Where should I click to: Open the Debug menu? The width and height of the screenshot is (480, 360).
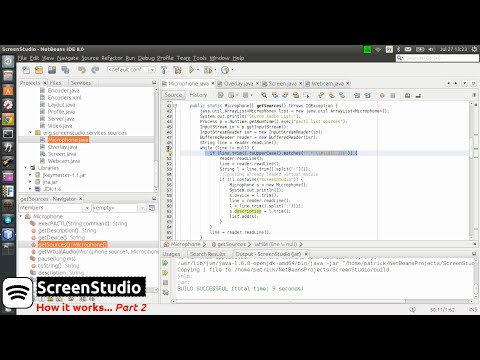(146, 58)
